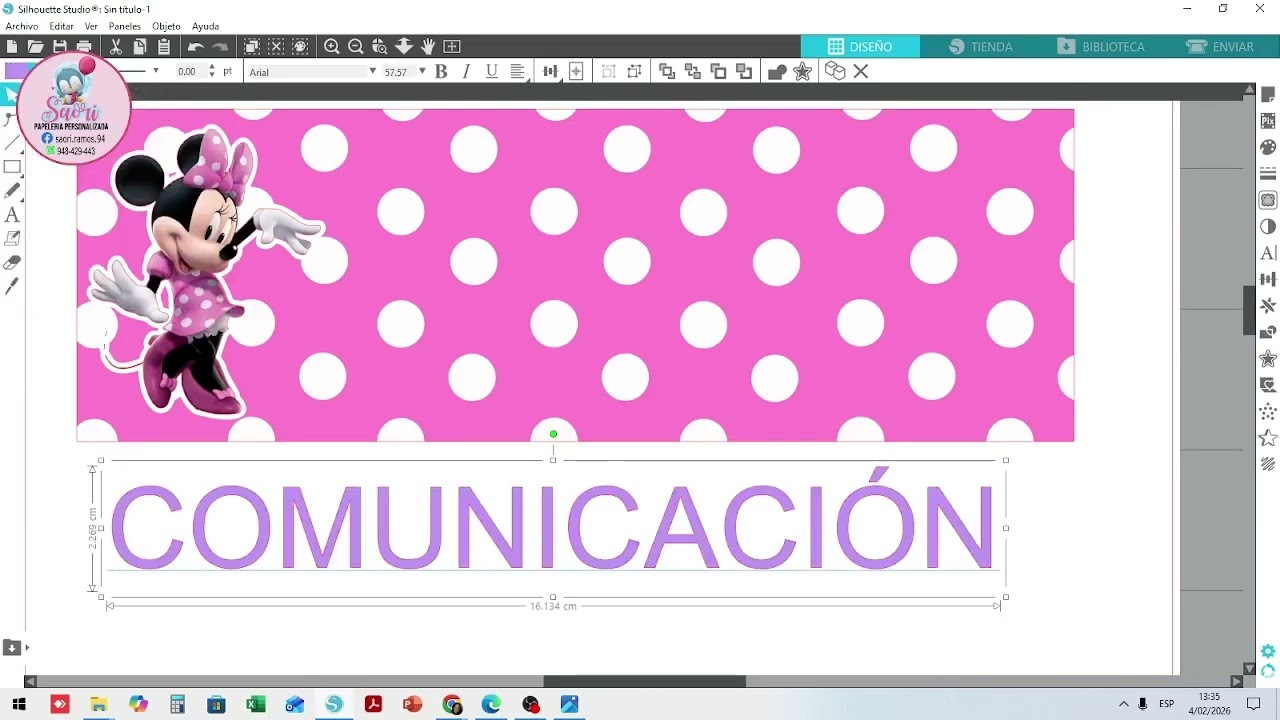Select the Draw Rectangle tool
Image resolution: width=1280 pixels, height=720 pixels.
pos(12,167)
